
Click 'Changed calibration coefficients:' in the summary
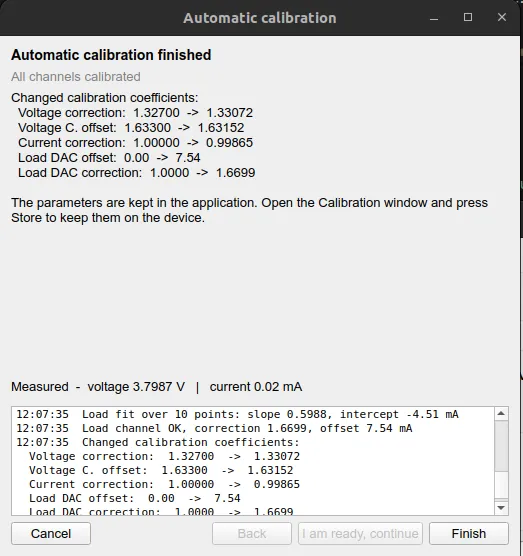tap(105, 98)
